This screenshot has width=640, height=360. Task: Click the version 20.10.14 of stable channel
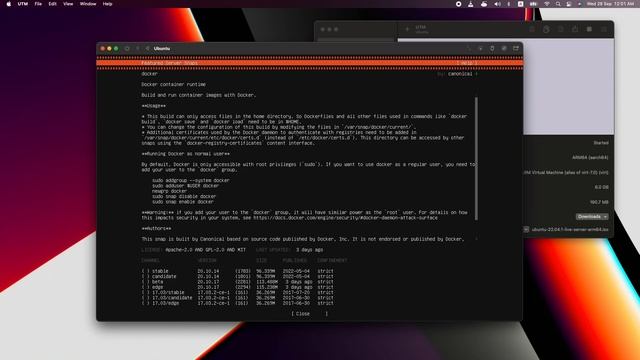click(x=208, y=271)
